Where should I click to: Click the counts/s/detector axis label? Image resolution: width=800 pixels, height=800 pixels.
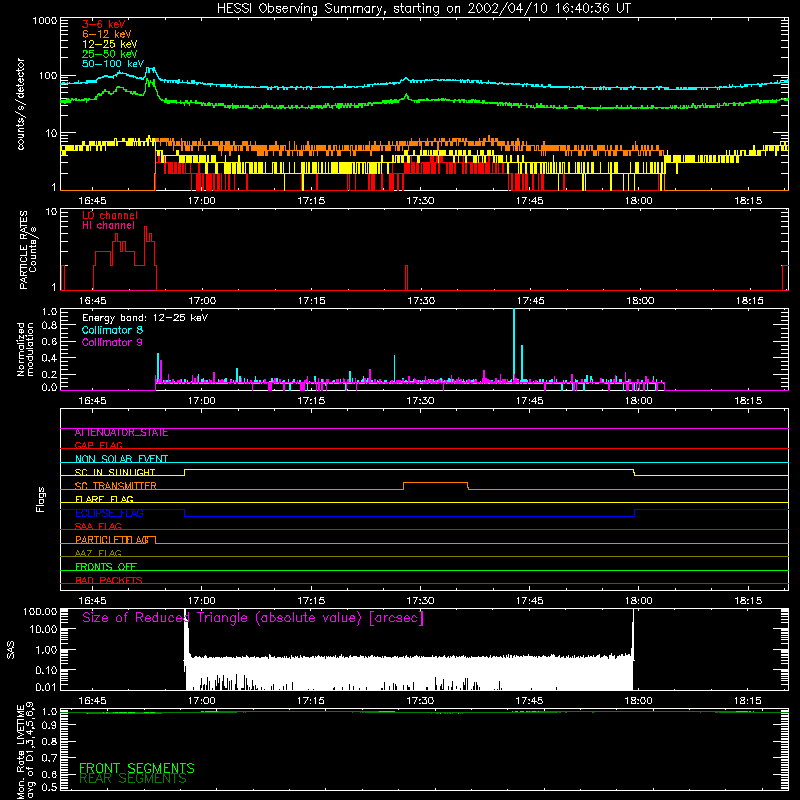21,104
